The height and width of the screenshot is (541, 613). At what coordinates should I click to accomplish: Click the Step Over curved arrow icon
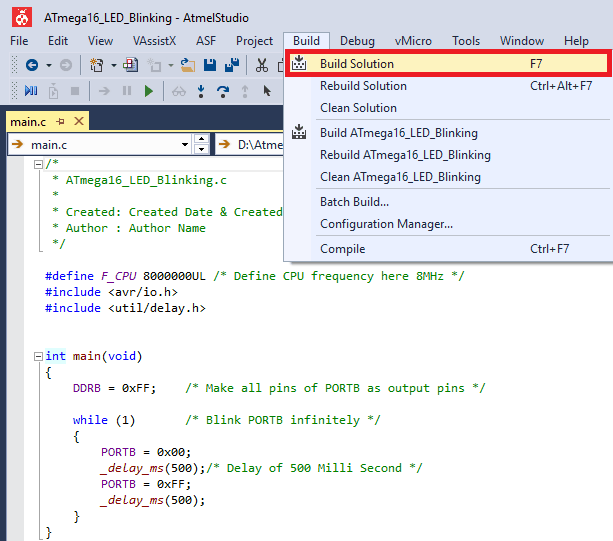coord(223,91)
